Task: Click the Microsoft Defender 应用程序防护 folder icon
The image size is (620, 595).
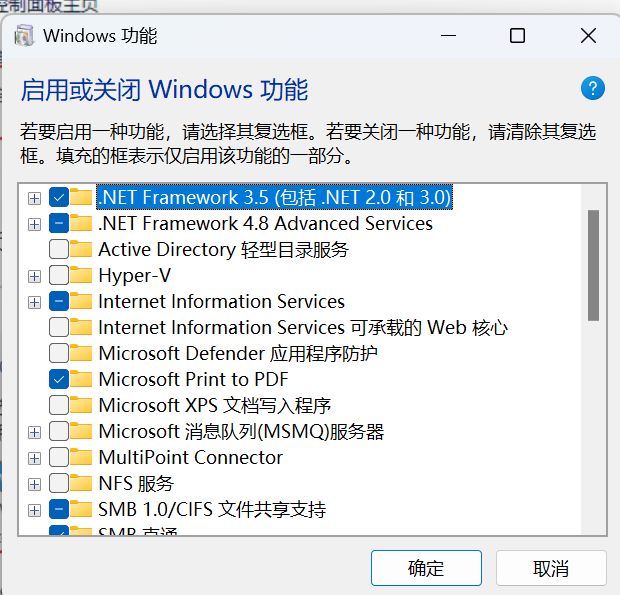Action: [x=83, y=353]
